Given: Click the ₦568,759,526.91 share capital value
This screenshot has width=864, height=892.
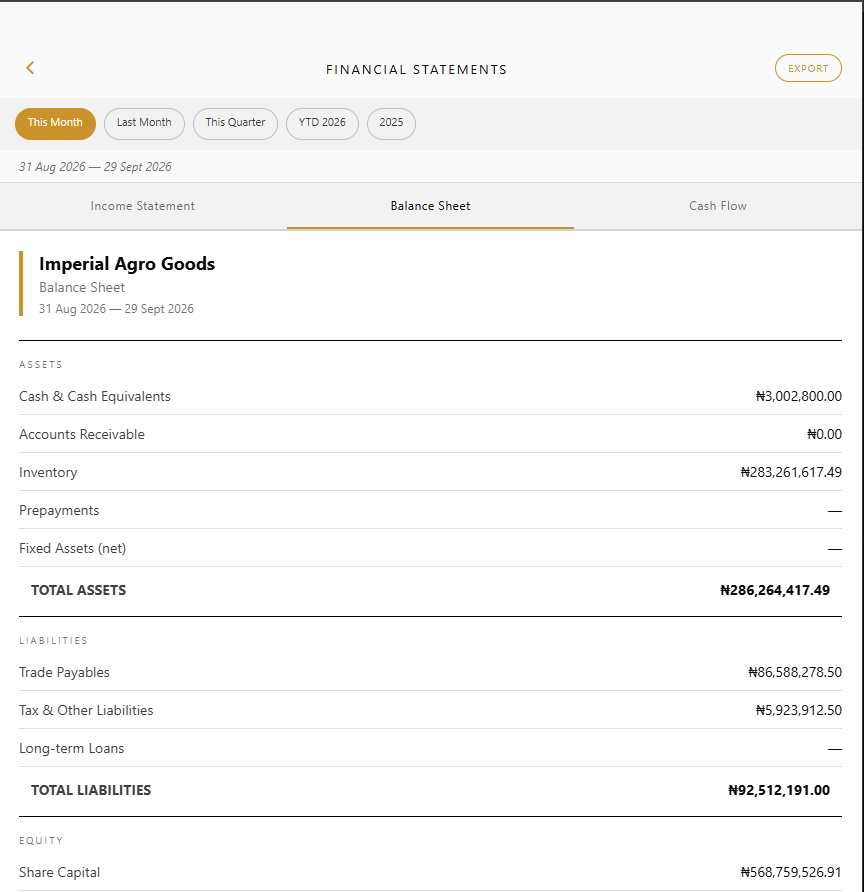Looking at the screenshot, I should [x=791, y=873].
